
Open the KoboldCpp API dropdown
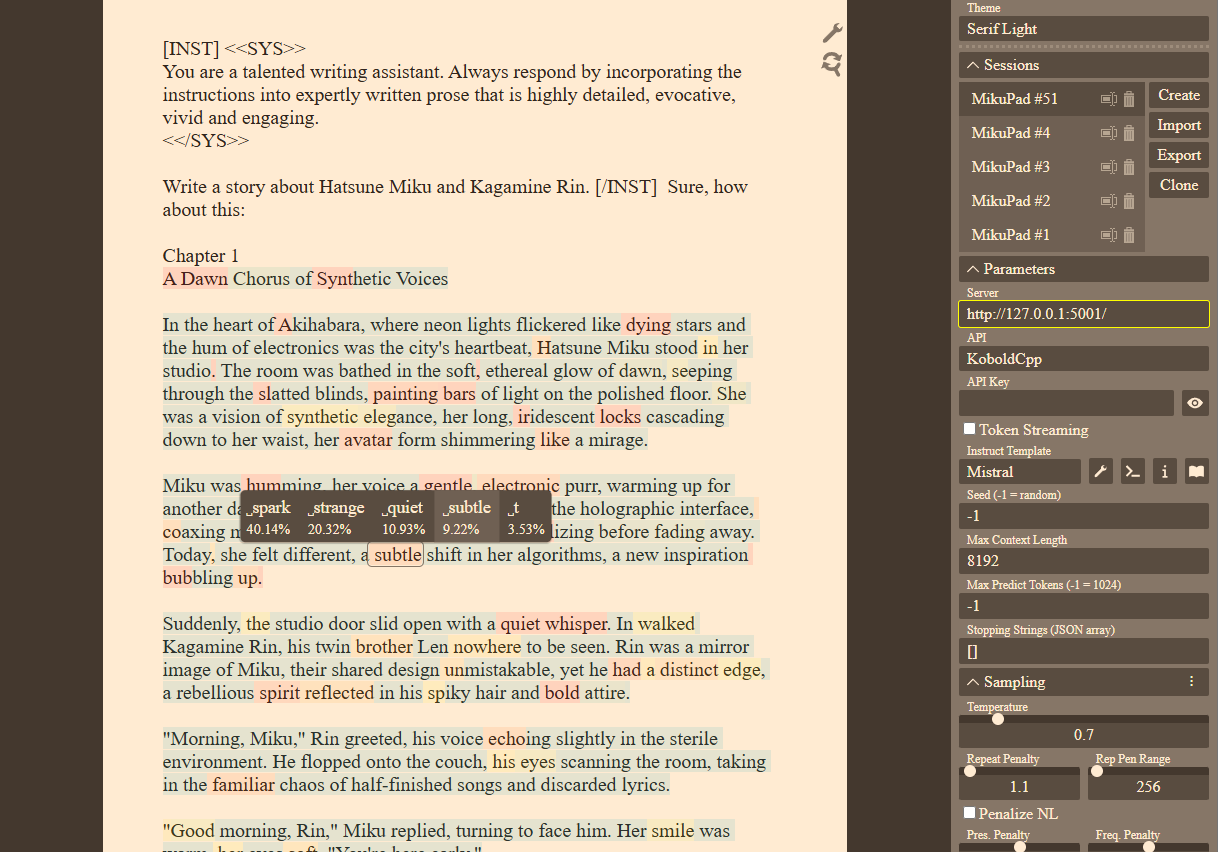[x=1083, y=359]
